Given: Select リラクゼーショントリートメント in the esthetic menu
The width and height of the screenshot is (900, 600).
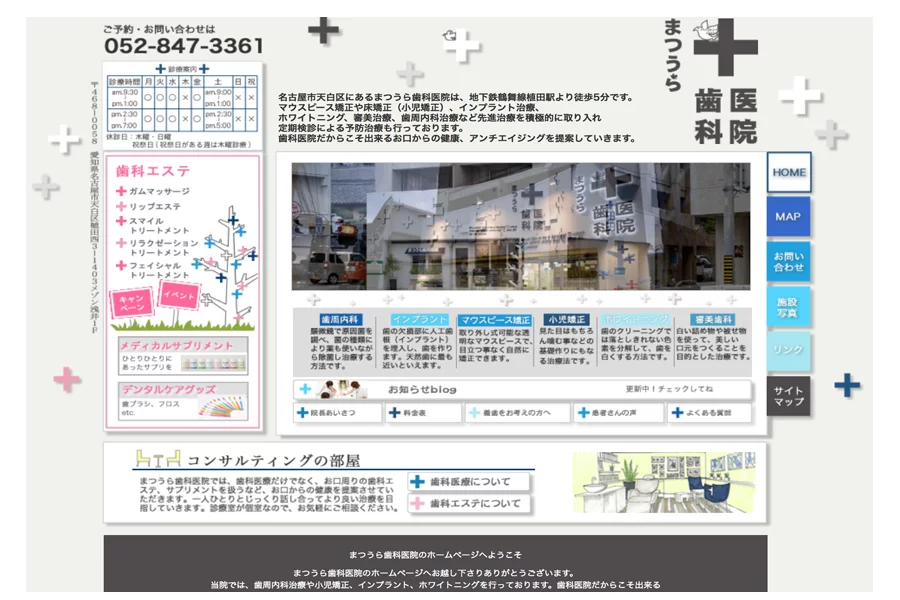Looking at the screenshot, I should [x=157, y=247].
